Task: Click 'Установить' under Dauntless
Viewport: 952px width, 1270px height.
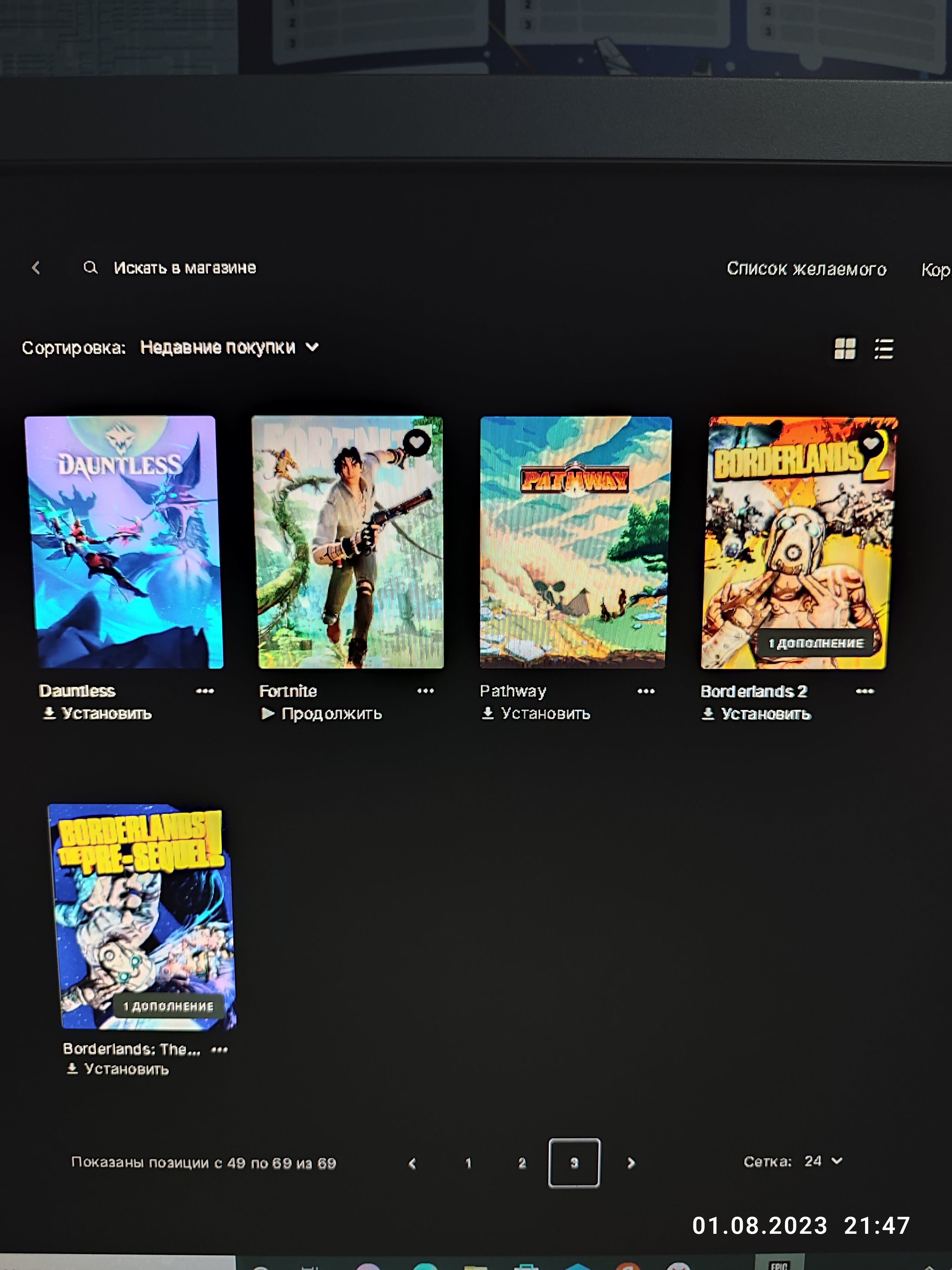Action: (x=97, y=714)
